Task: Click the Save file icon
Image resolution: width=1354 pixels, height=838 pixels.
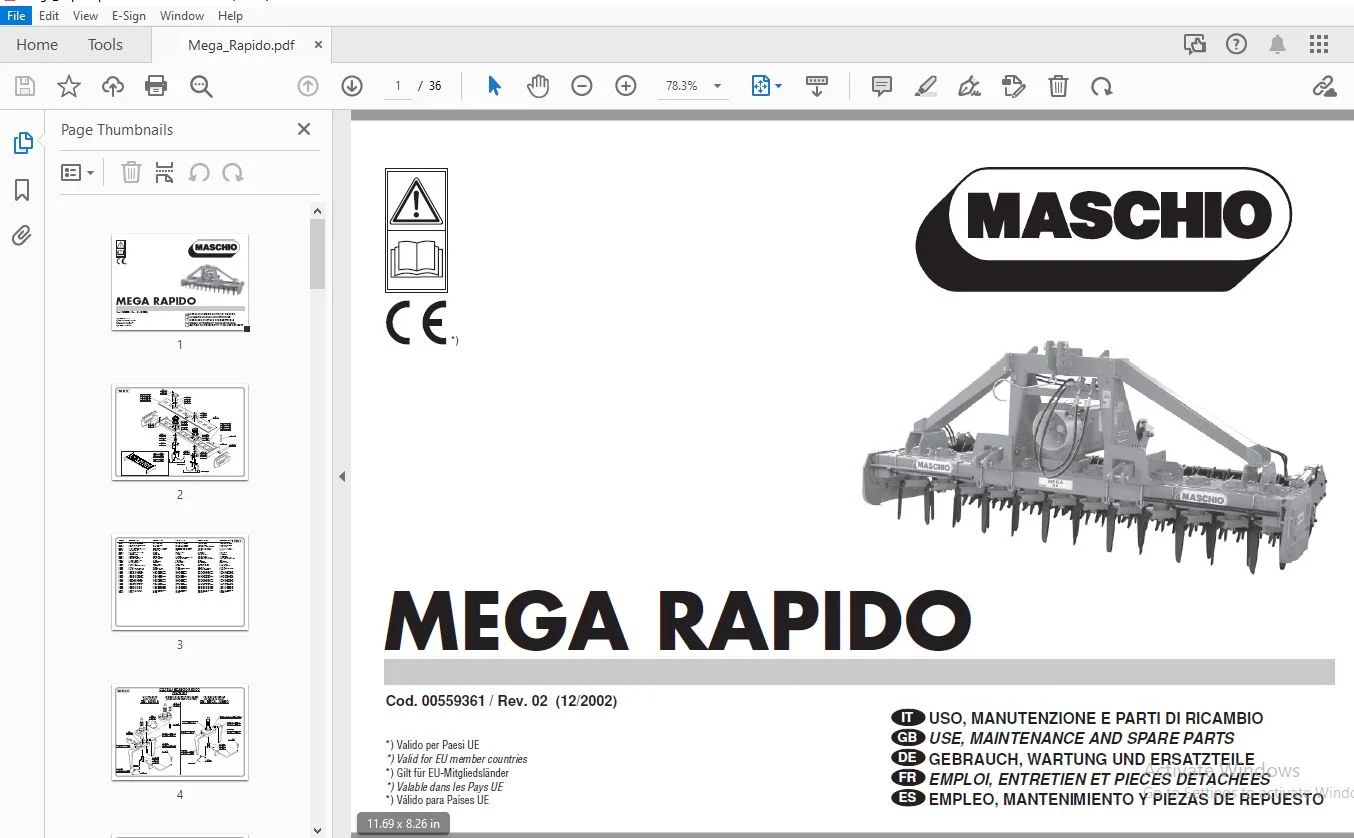Action: (x=25, y=87)
